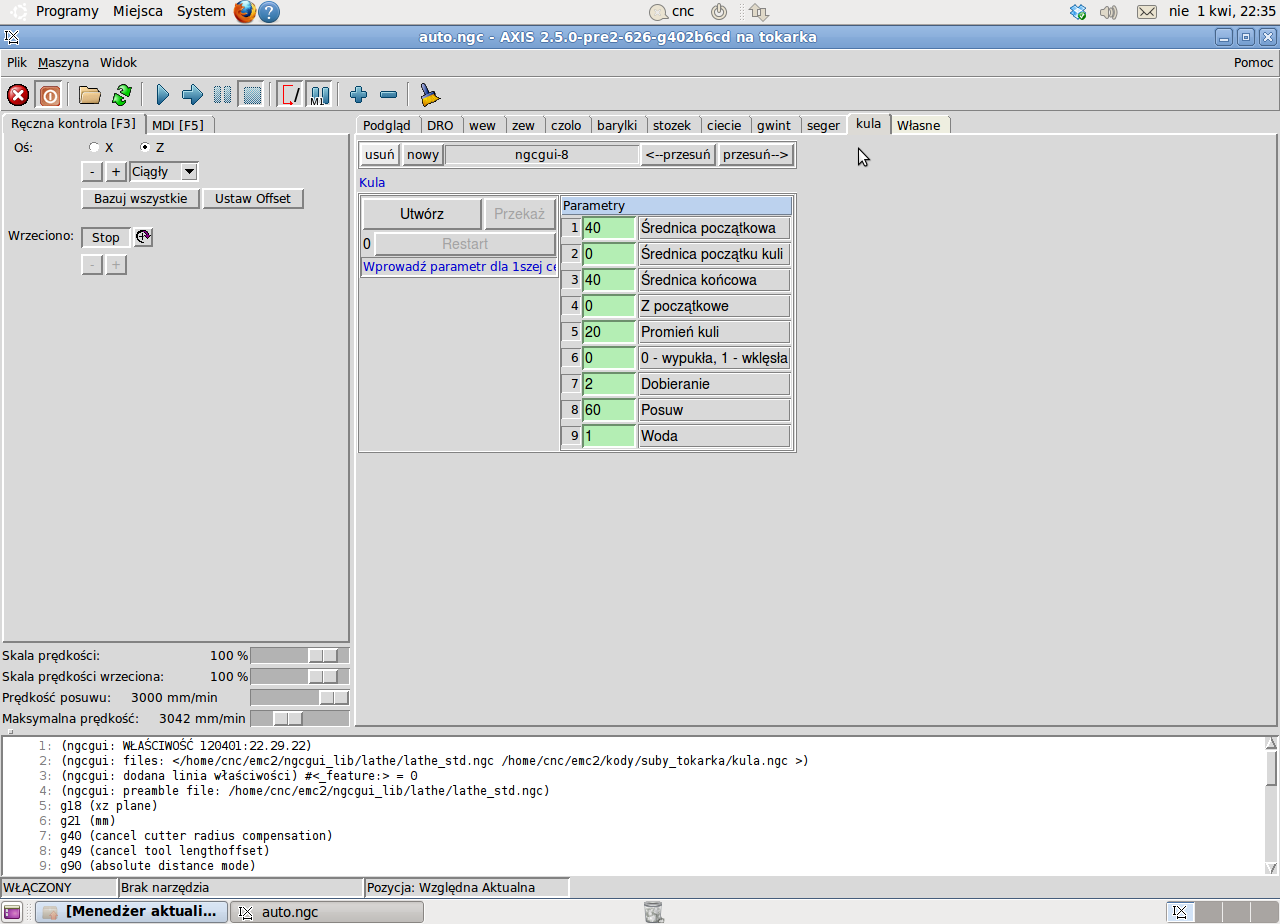Open the Własne tab

[919, 125]
